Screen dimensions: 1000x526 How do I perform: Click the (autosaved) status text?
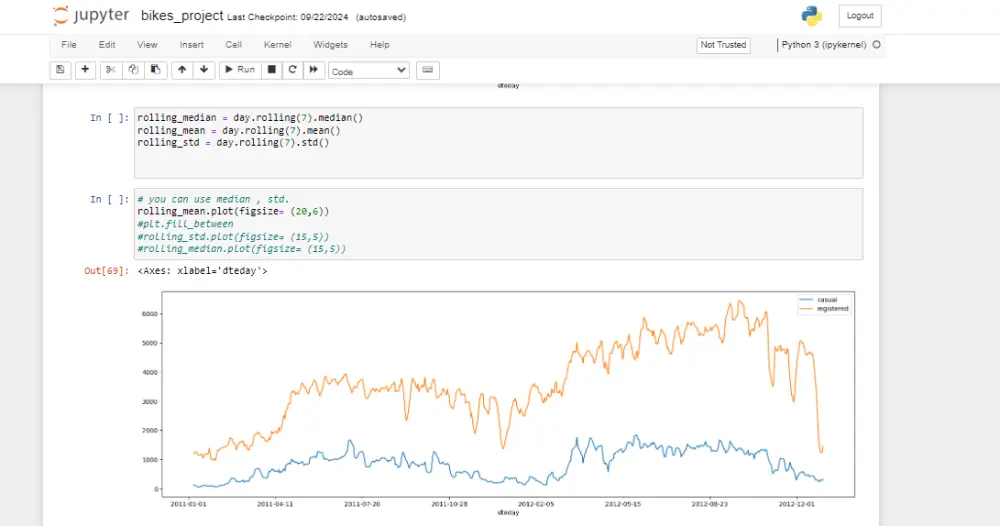[x=381, y=17]
